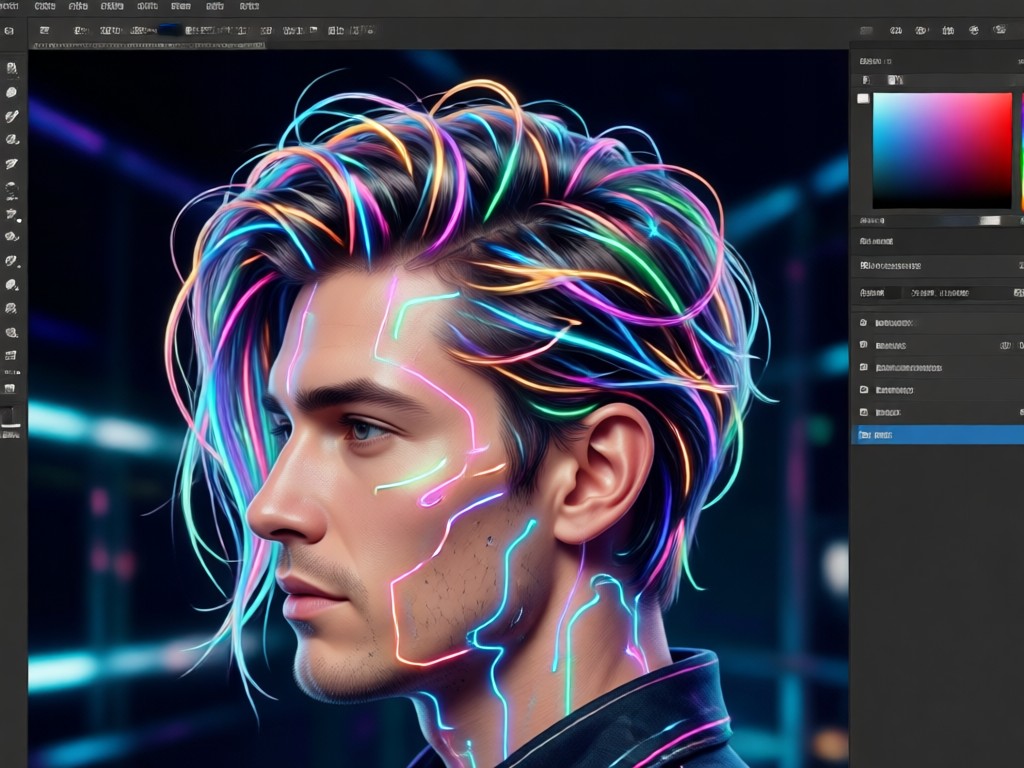
Task: Select the topmost tool in the left toolbar
Action: click(11, 68)
